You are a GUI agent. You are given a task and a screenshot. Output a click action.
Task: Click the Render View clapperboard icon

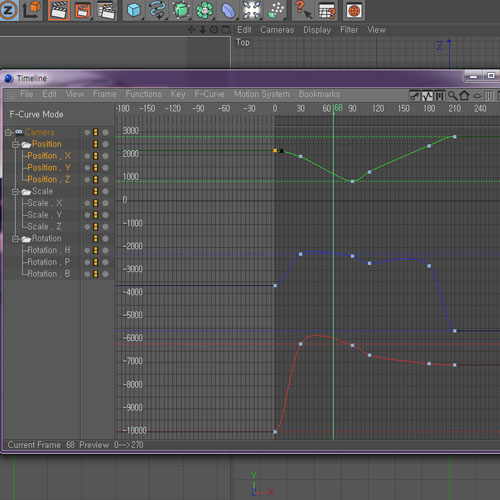coord(59,10)
